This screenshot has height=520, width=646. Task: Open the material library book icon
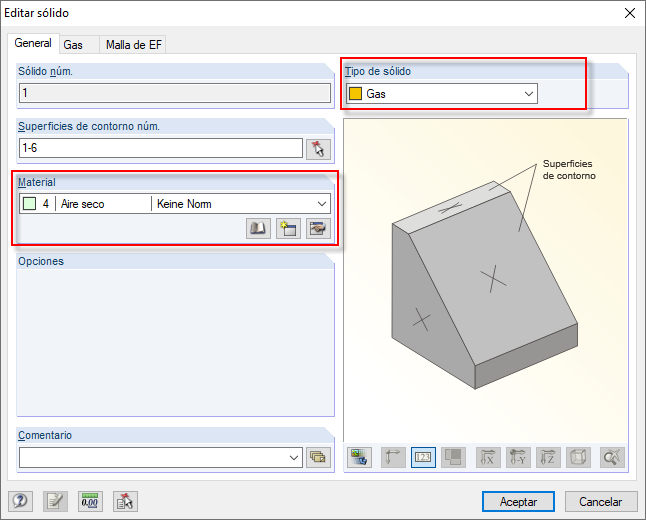point(258,229)
